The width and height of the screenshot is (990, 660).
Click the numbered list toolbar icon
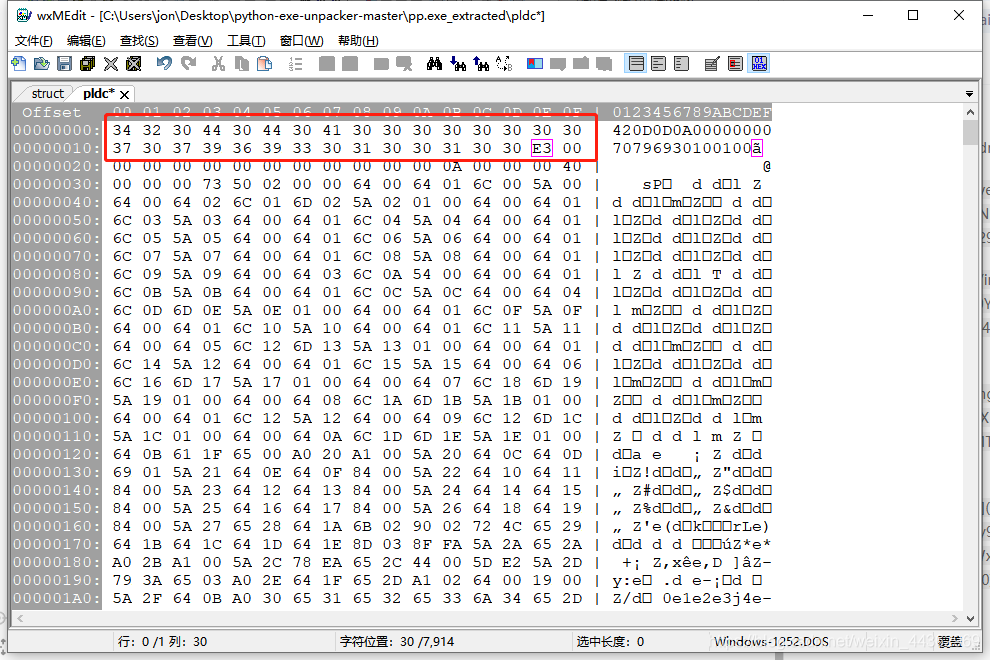(295, 64)
